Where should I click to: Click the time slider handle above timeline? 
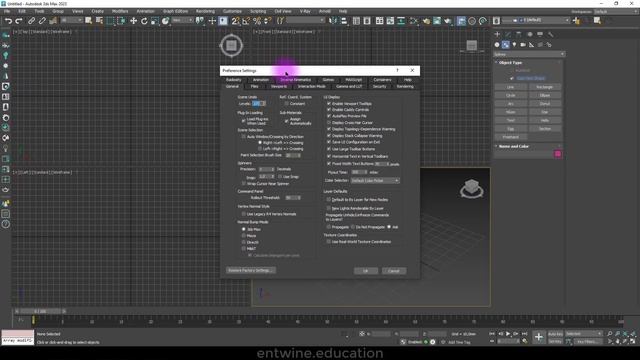click(x=40, y=311)
